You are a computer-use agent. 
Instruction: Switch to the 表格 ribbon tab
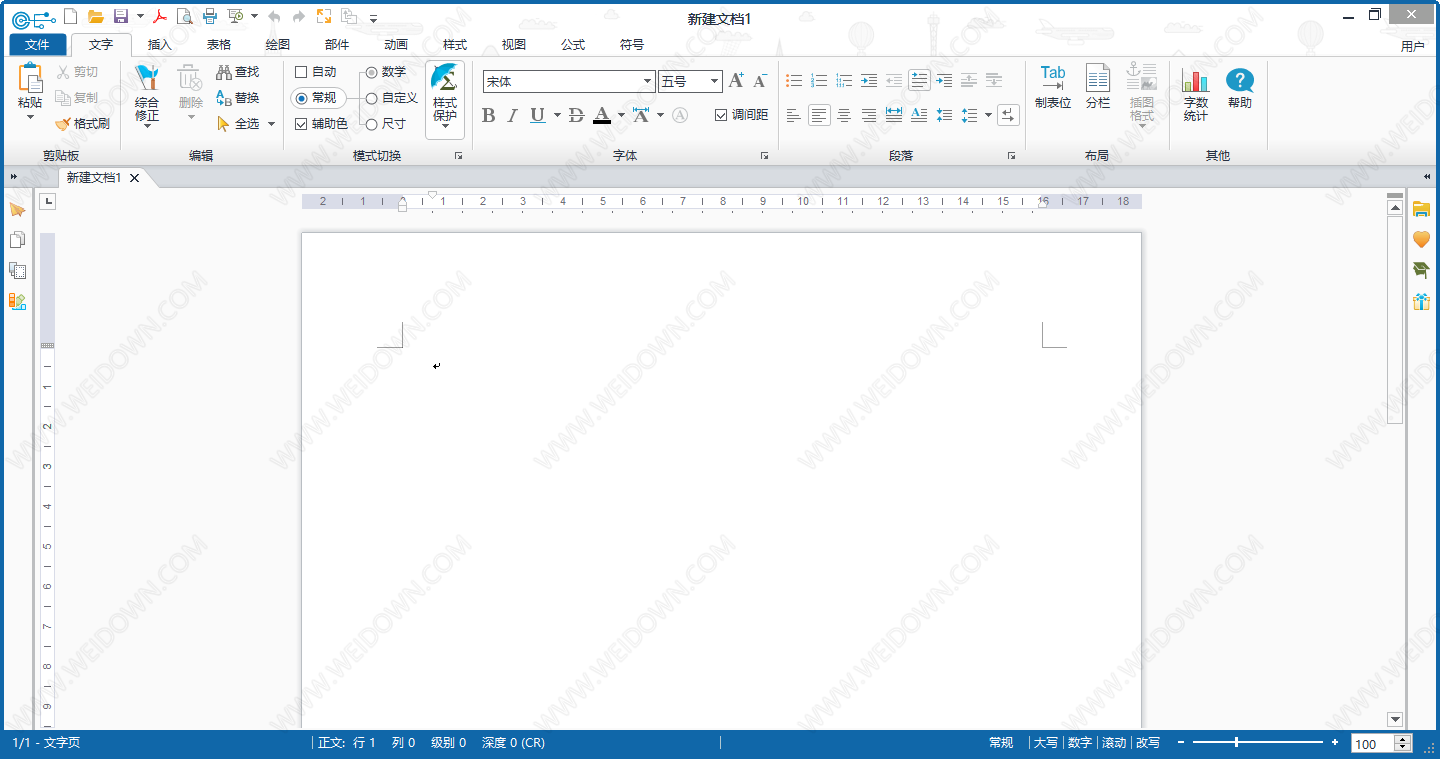tap(219, 45)
